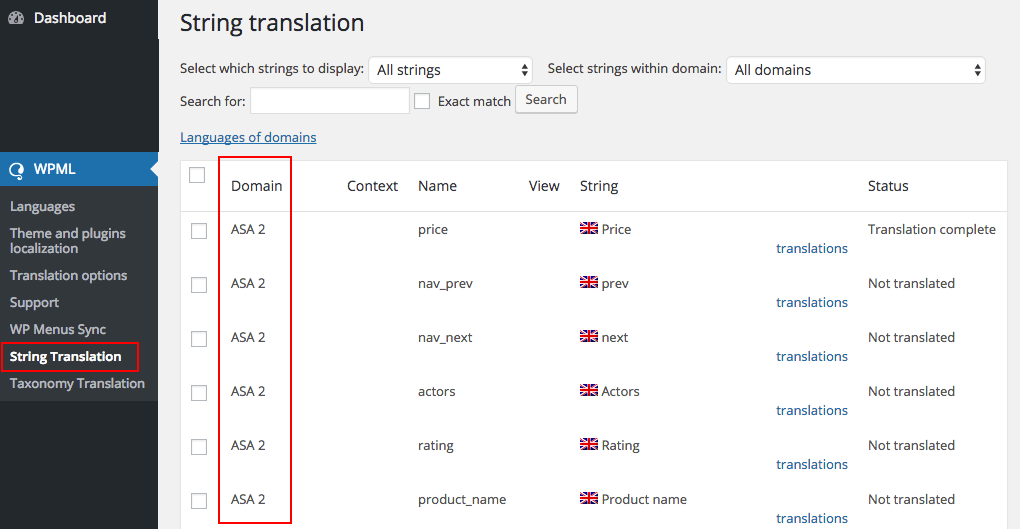Select String Translation in sidebar
Image resolution: width=1020 pixels, height=529 pixels.
tap(65, 357)
